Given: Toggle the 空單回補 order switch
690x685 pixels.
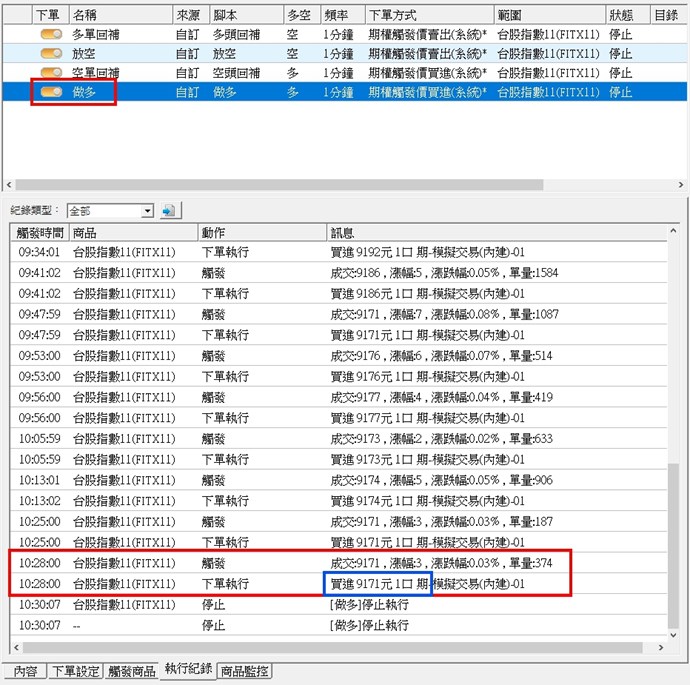Looking at the screenshot, I should pyautogui.click(x=51, y=72).
